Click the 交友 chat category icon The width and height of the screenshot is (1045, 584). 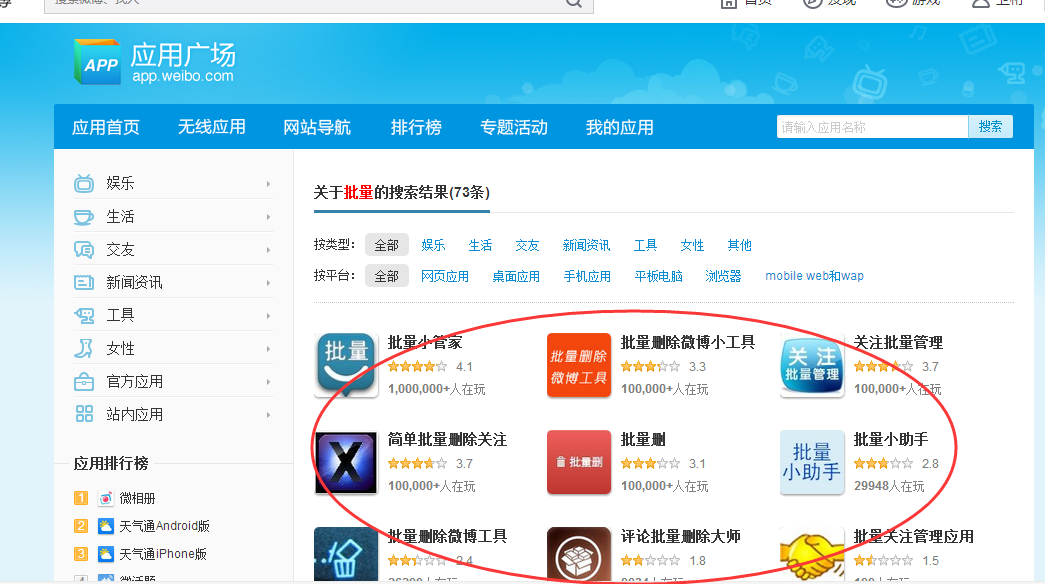click(84, 249)
